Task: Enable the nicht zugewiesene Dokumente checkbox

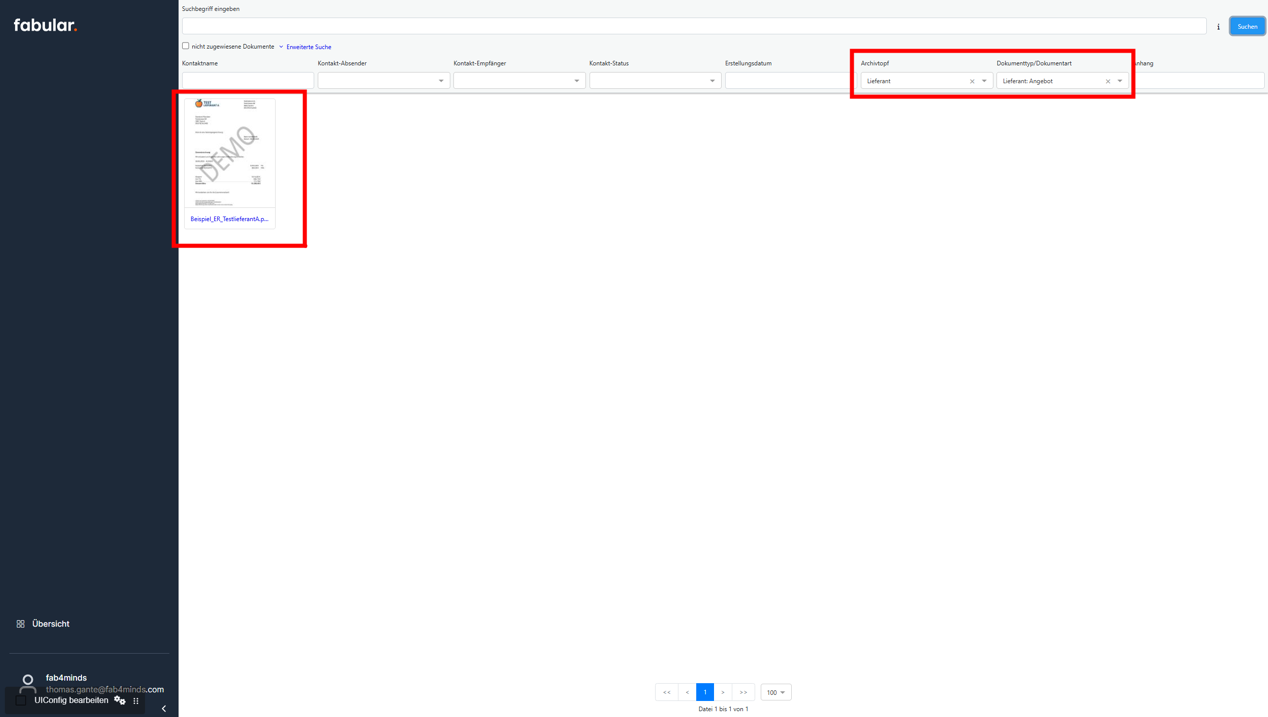Action: tap(185, 45)
